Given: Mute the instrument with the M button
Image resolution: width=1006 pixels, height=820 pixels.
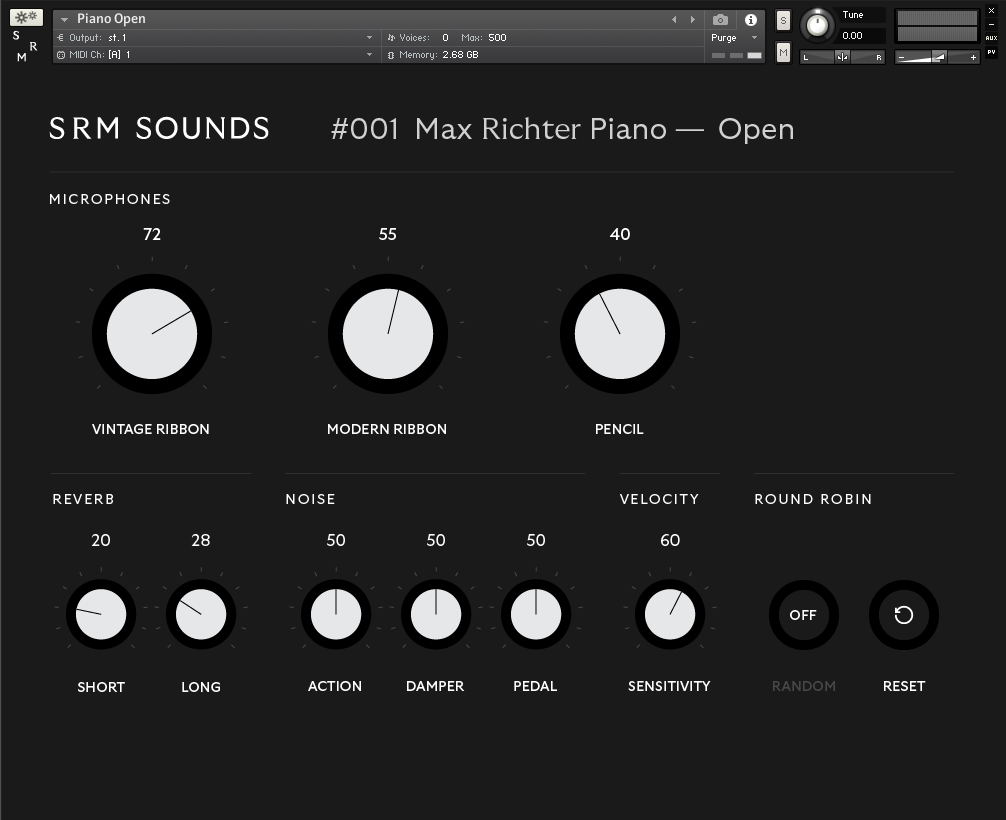Looking at the screenshot, I should pyautogui.click(x=783, y=52).
